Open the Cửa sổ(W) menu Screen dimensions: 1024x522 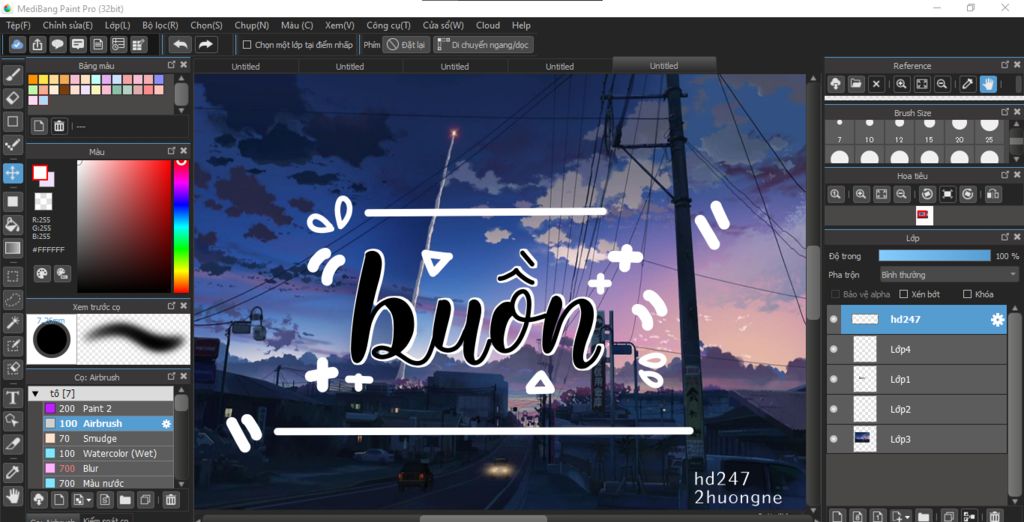click(x=443, y=25)
